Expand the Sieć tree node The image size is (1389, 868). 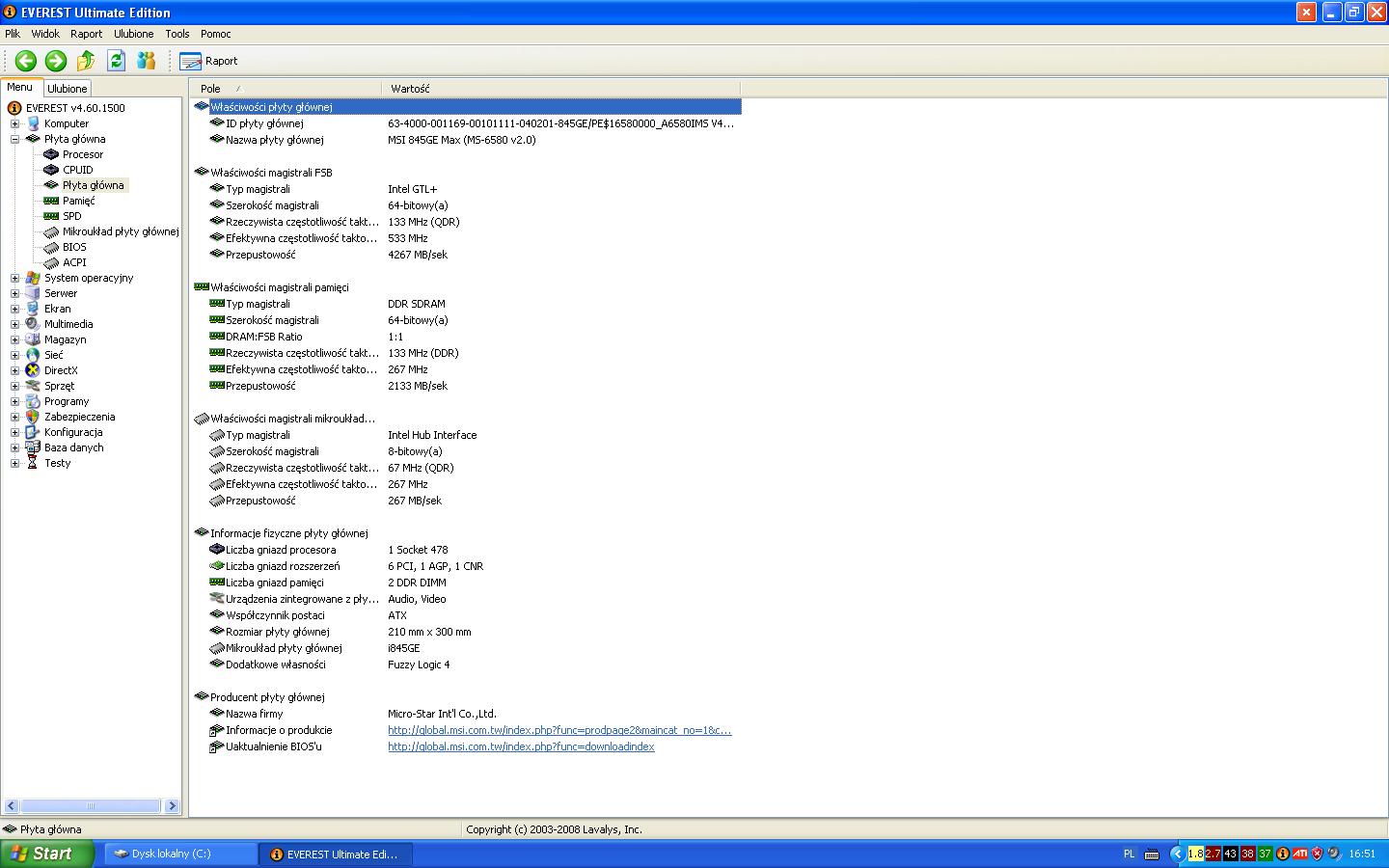pyautogui.click(x=14, y=355)
